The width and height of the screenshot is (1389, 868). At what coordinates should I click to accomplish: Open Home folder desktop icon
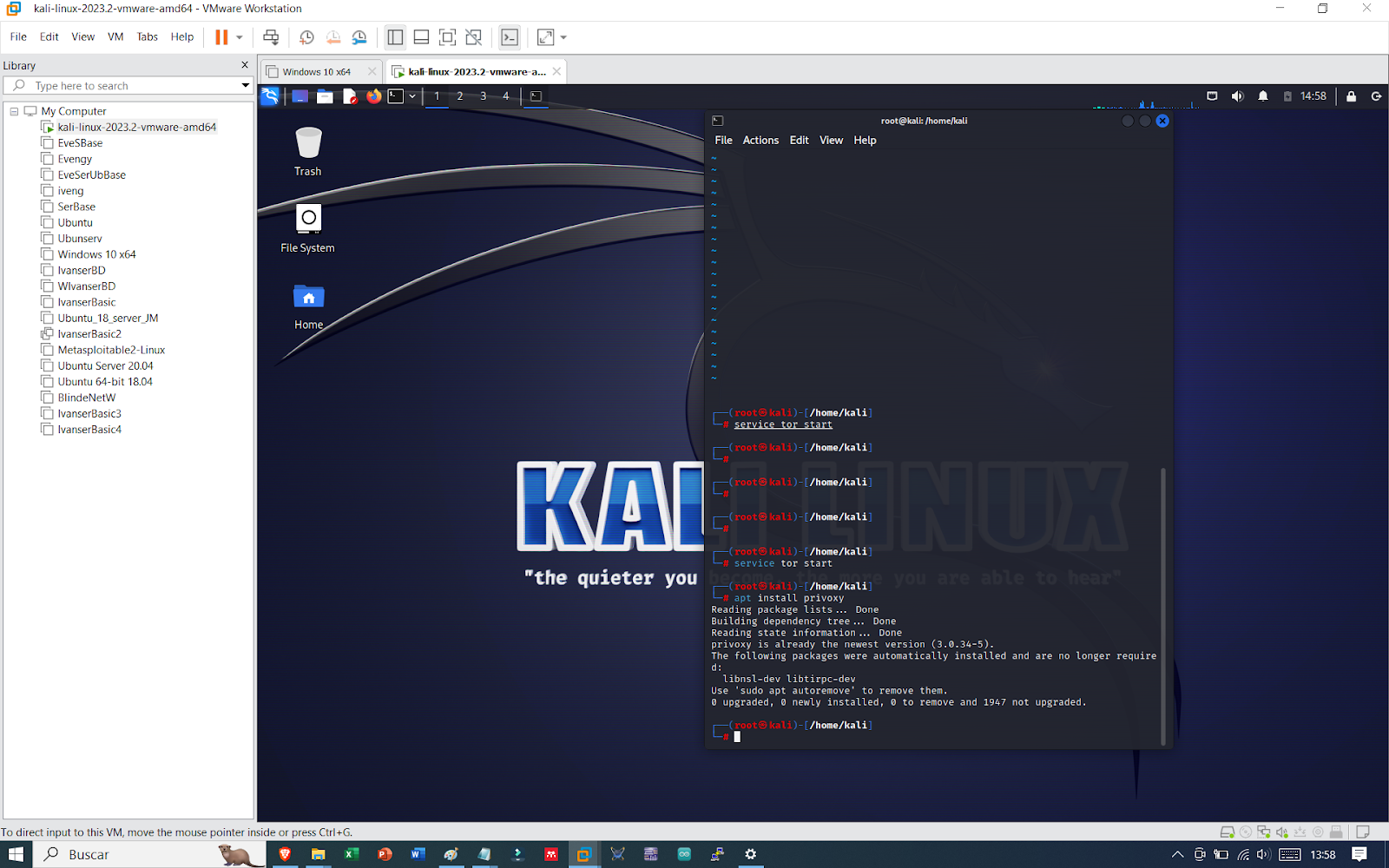308,306
